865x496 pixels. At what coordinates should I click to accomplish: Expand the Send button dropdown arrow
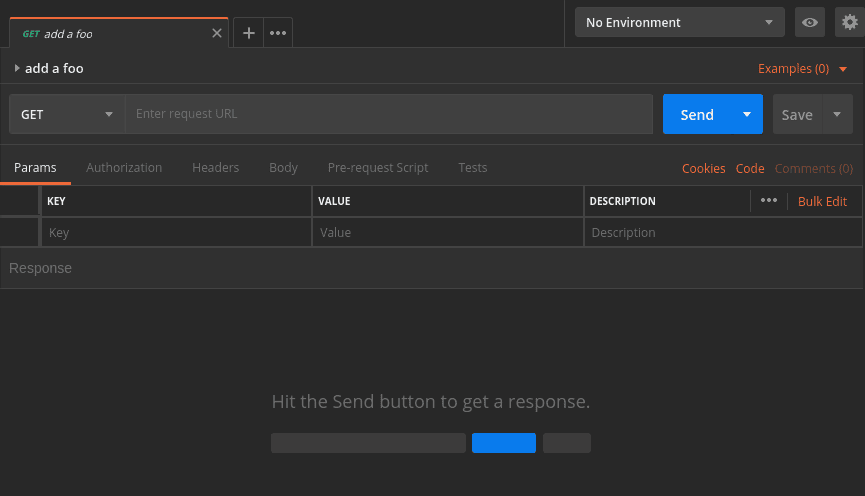[x=747, y=114]
